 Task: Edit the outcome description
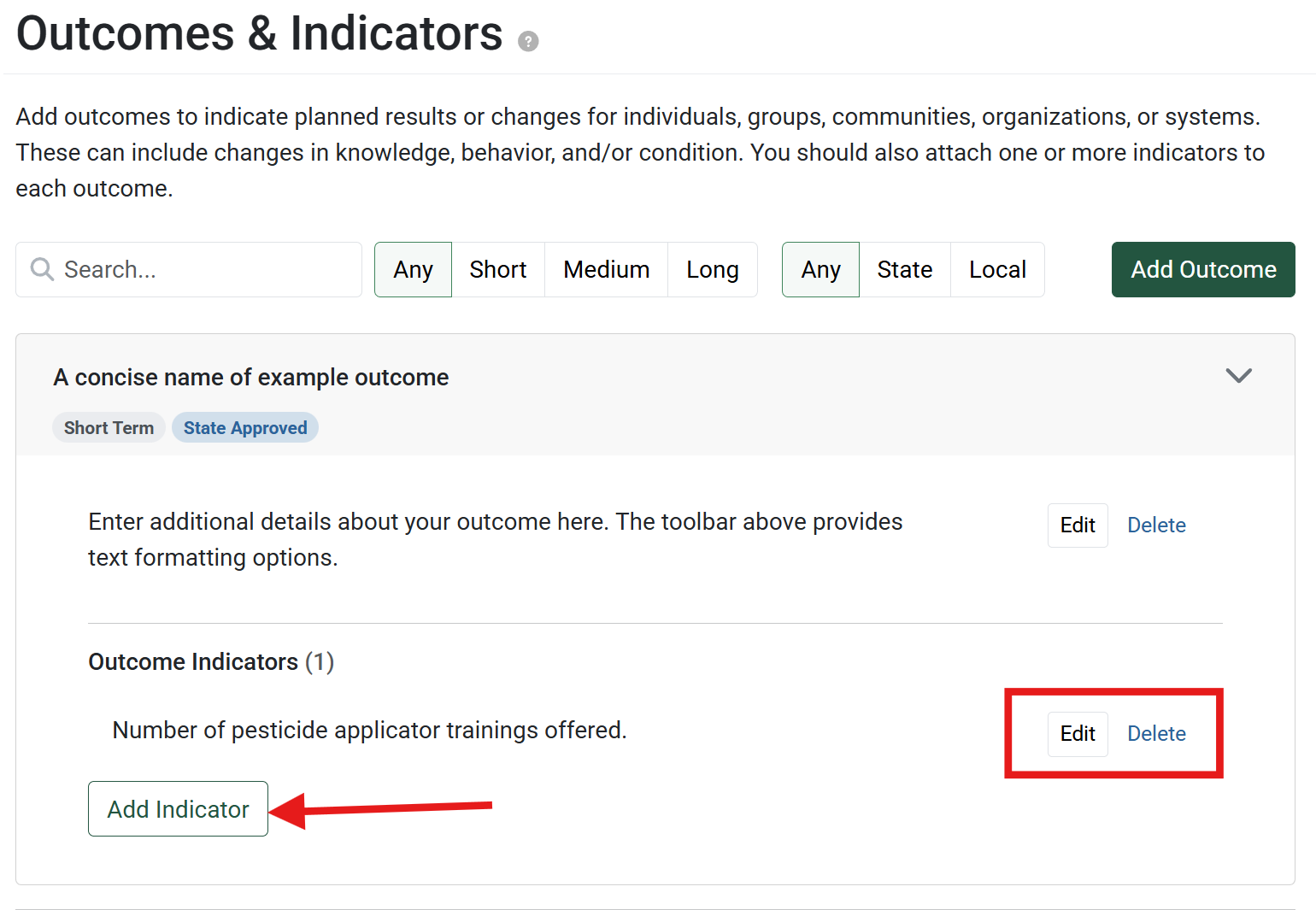click(1078, 525)
